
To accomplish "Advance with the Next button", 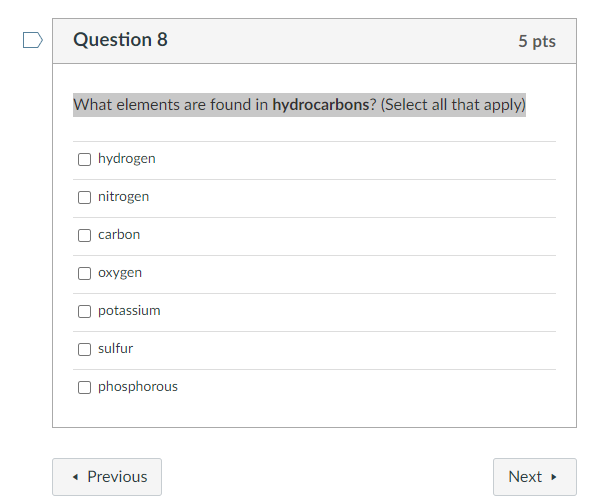I will coord(535,477).
